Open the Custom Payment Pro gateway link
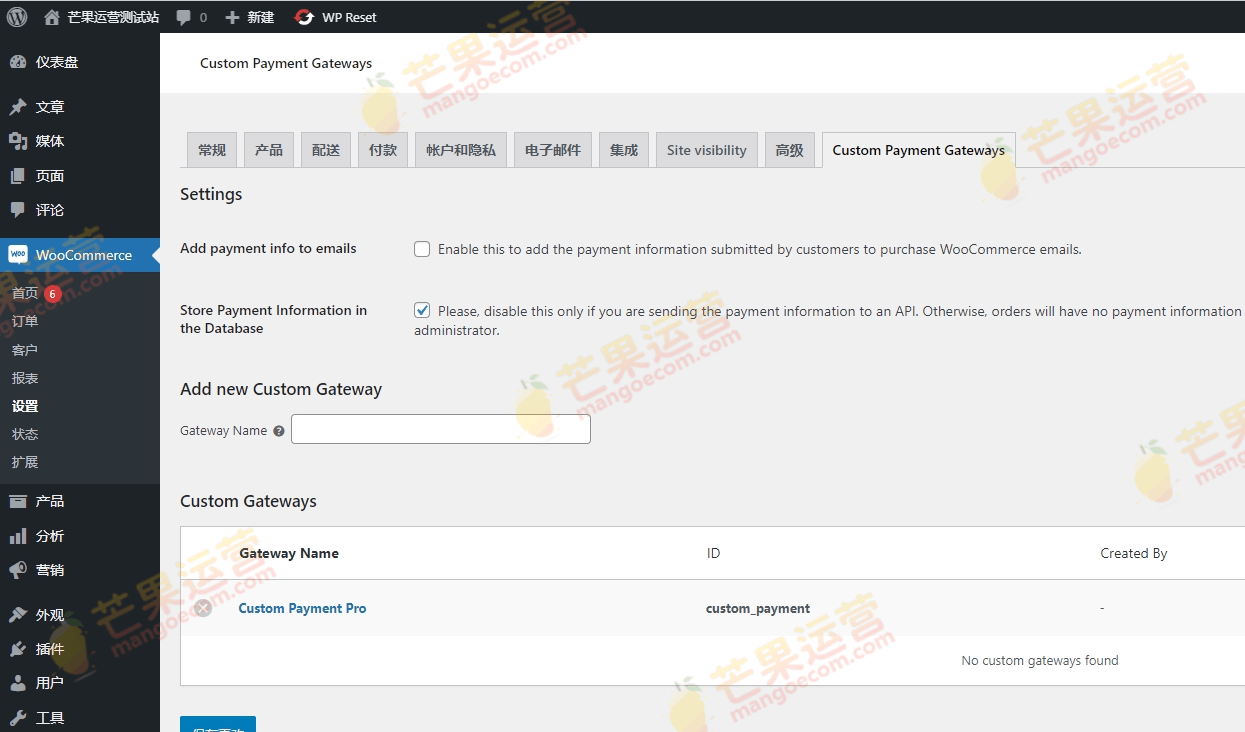The image size is (1245, 732). (302, 608)
